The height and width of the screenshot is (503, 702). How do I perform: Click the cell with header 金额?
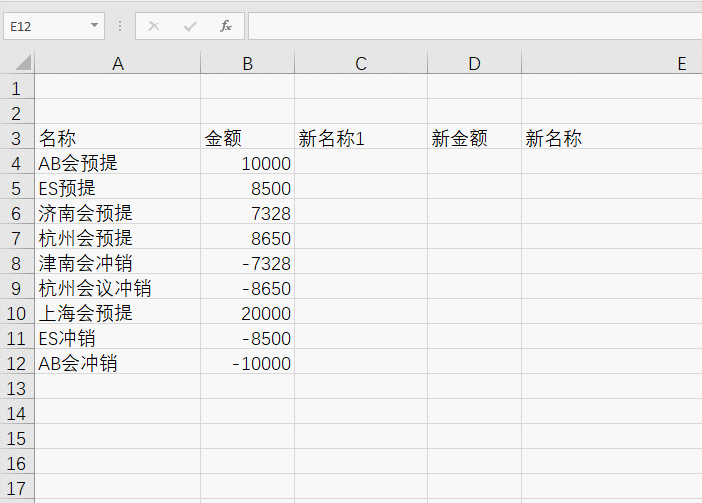point(248,138)
